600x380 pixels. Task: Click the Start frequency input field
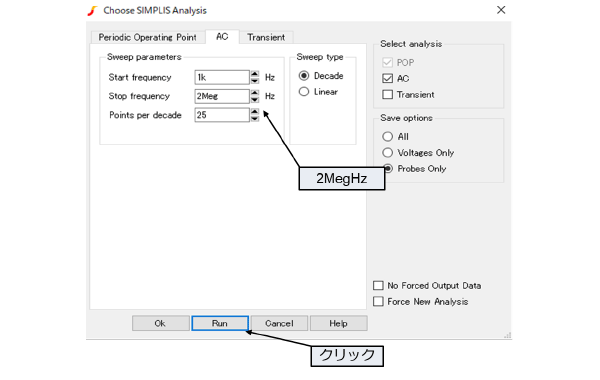222,77
